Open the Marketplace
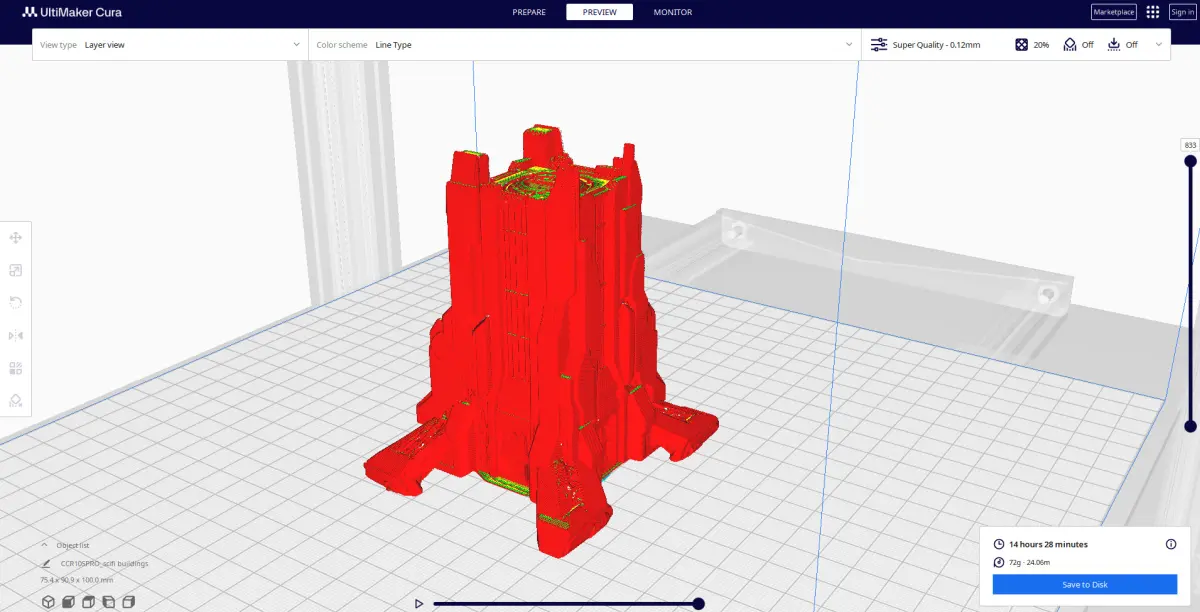Viewport: 1200px width, 612px height. point(1114,12)
